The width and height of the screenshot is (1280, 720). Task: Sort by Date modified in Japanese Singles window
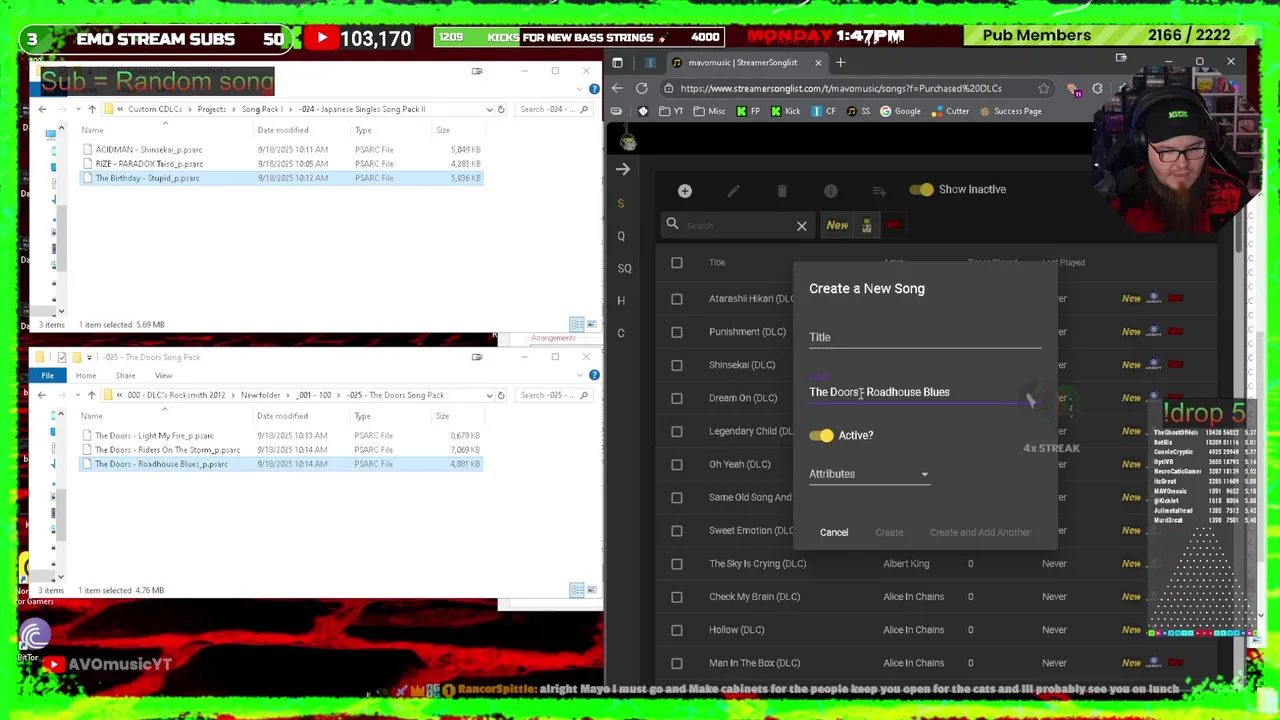(283, 130)
